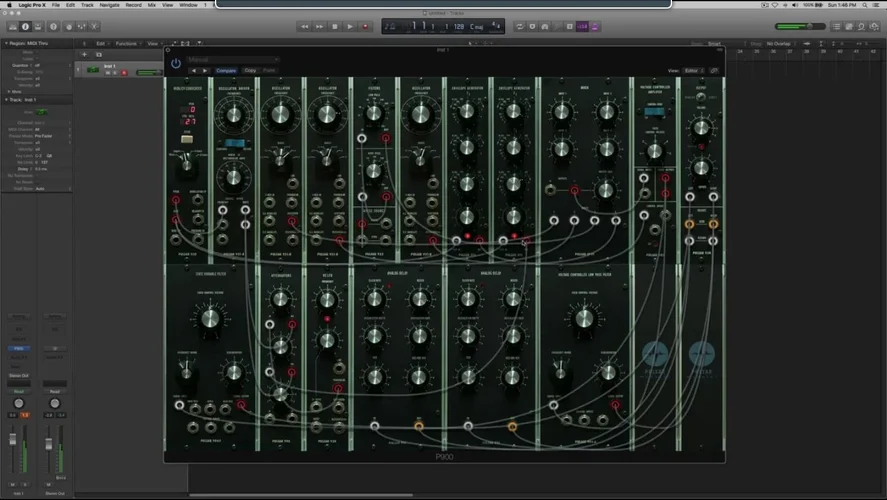Open Quick Help question mark button
Image resolution: width=887 pixels, height=500 pixels.
(x=53, y=27)
